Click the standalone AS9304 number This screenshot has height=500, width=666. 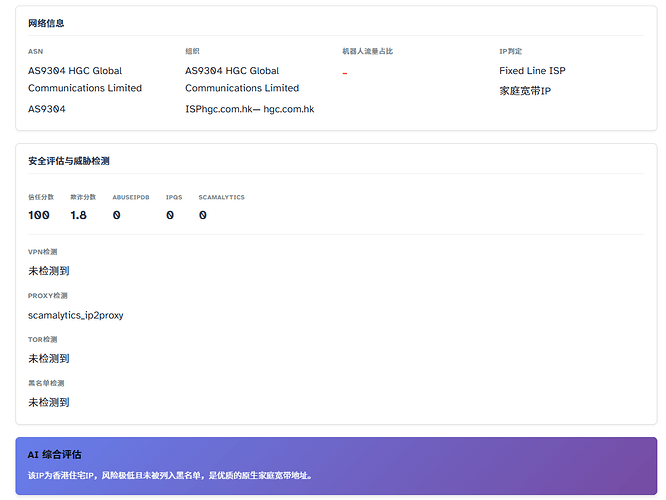pyautogui.click(x=47, y=109)
